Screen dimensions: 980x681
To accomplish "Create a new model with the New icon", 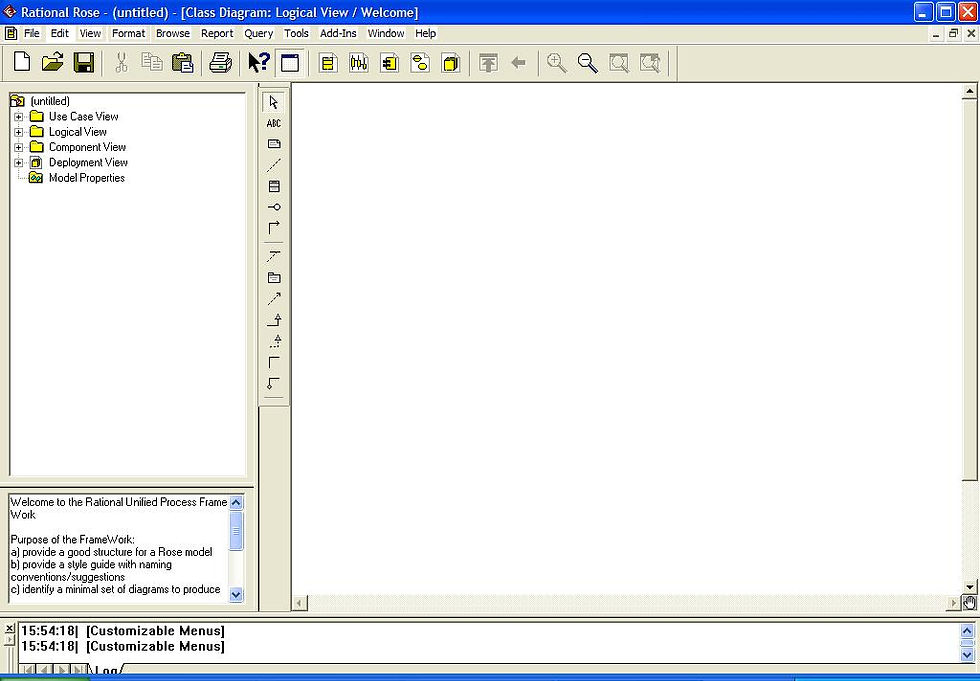I will 22,62.
